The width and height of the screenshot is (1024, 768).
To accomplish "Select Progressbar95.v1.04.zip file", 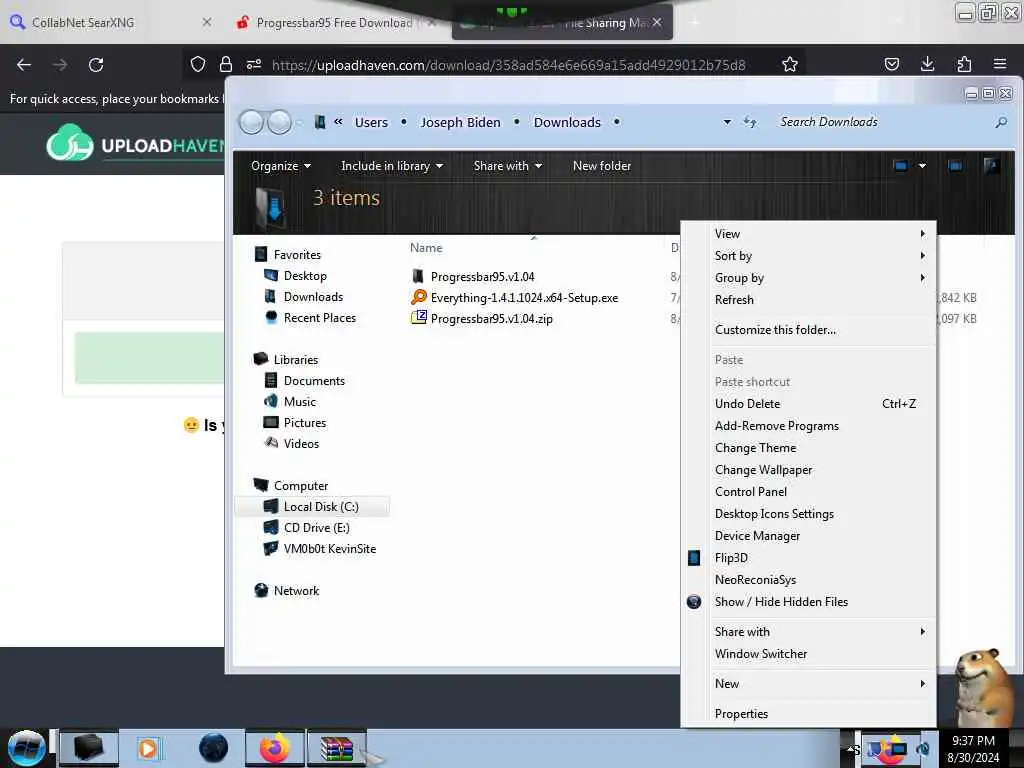I will click(491, 319).
